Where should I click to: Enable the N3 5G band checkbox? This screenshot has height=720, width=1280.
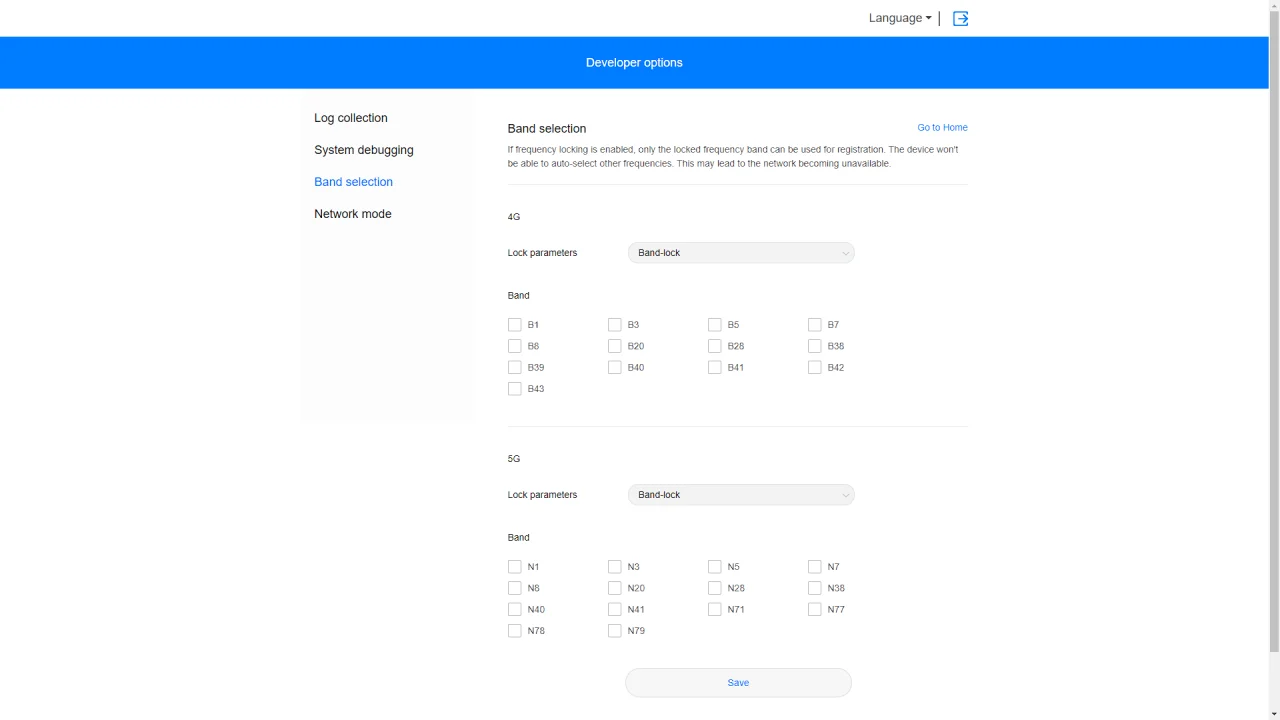(614, 567)
